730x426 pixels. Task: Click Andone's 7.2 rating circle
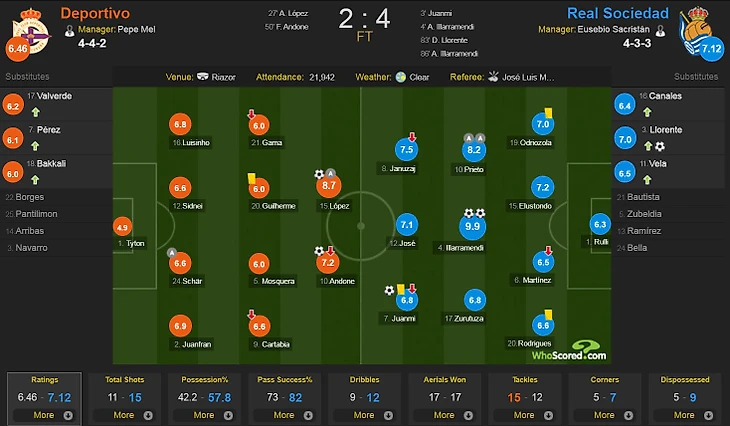[x=328, y=262]
